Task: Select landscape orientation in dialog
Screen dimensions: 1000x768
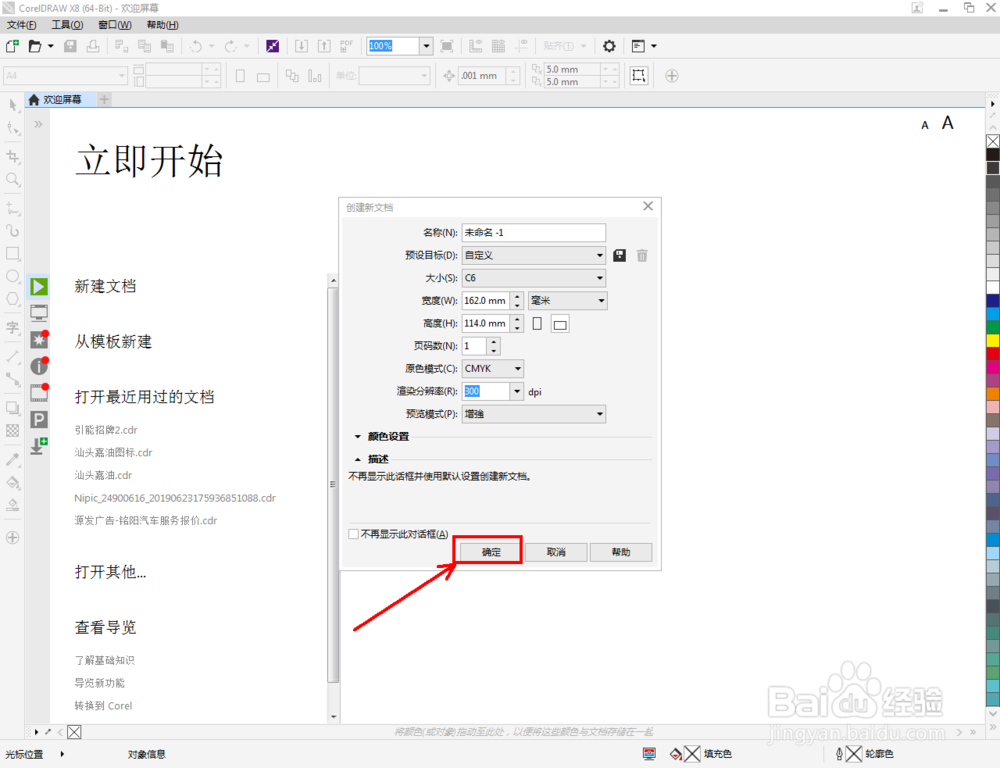Action: (x=560, y=324)
